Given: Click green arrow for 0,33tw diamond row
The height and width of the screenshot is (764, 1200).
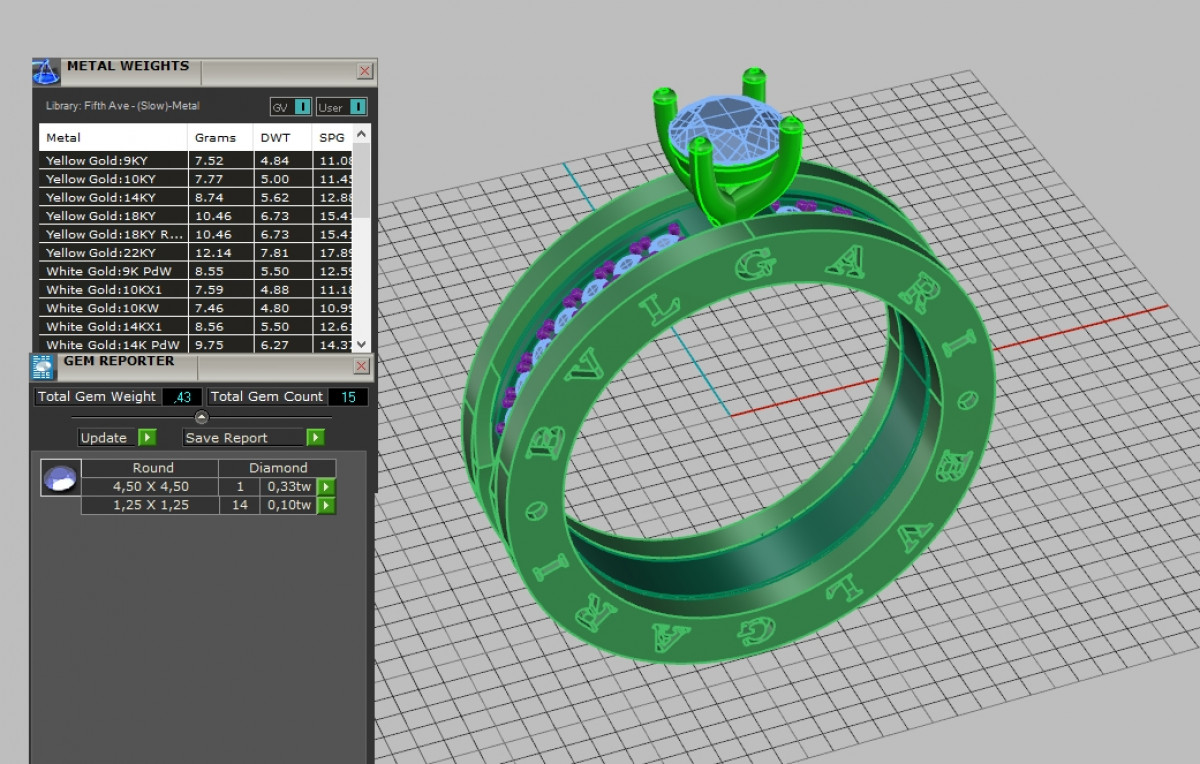Looking at the screenshot, I should (326, 487).
